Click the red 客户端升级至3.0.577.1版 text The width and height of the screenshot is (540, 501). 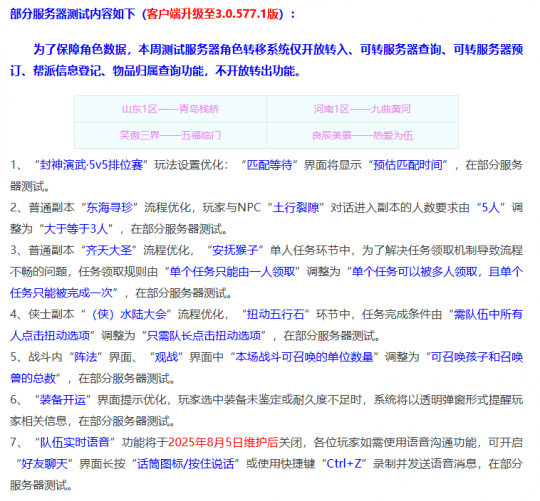[213, 14]
